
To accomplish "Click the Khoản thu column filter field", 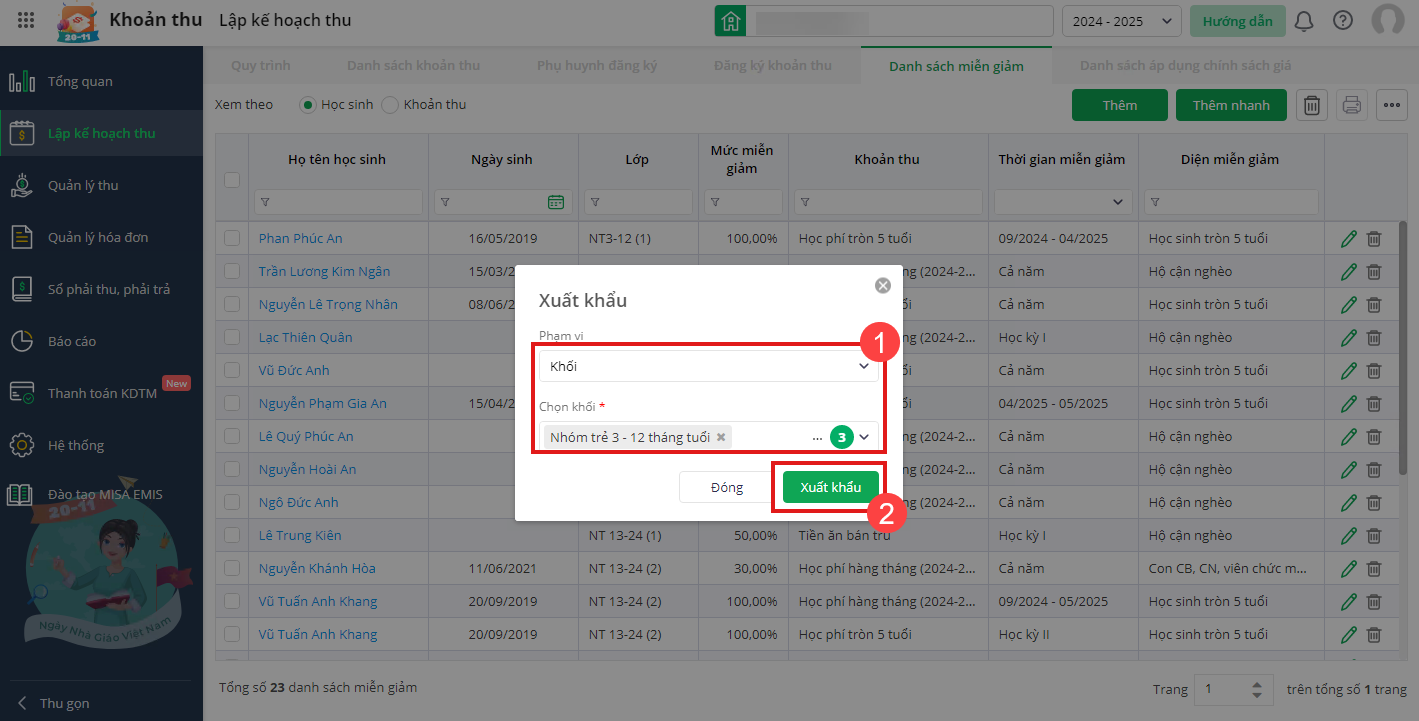I will 887,202.
